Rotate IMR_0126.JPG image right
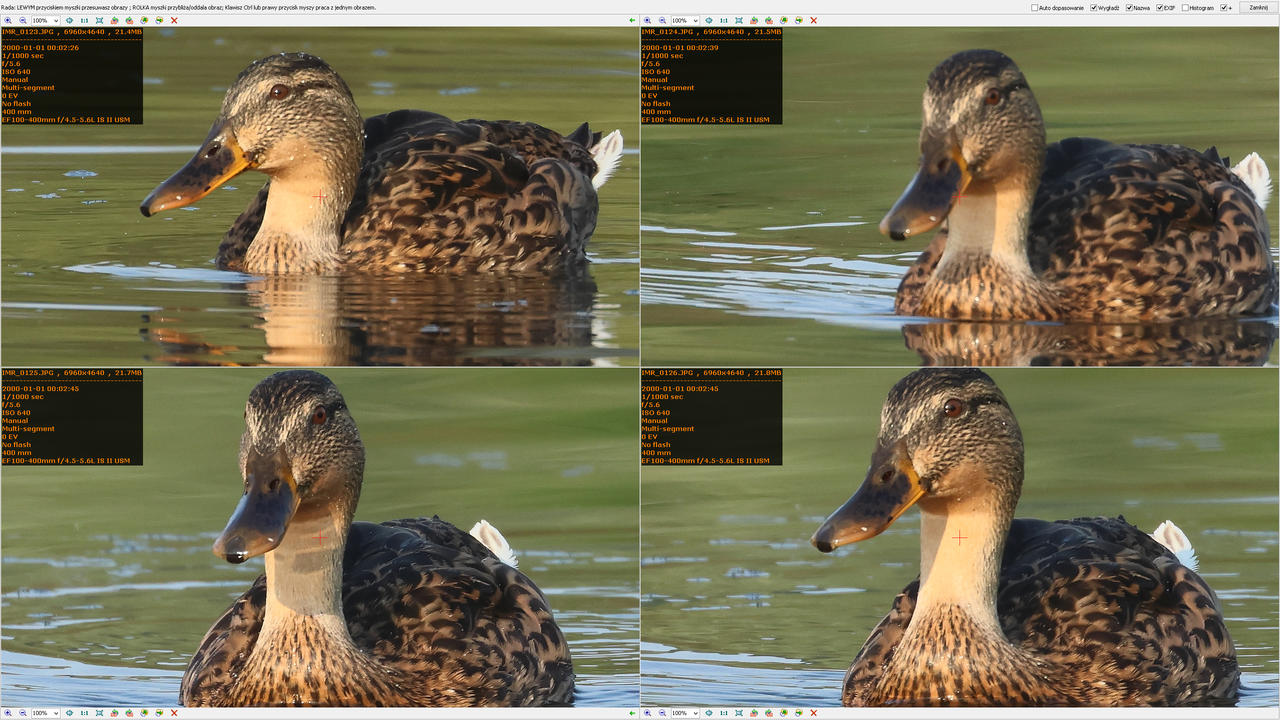This screenshot has height=720, width=1280. tap(769, 713)
